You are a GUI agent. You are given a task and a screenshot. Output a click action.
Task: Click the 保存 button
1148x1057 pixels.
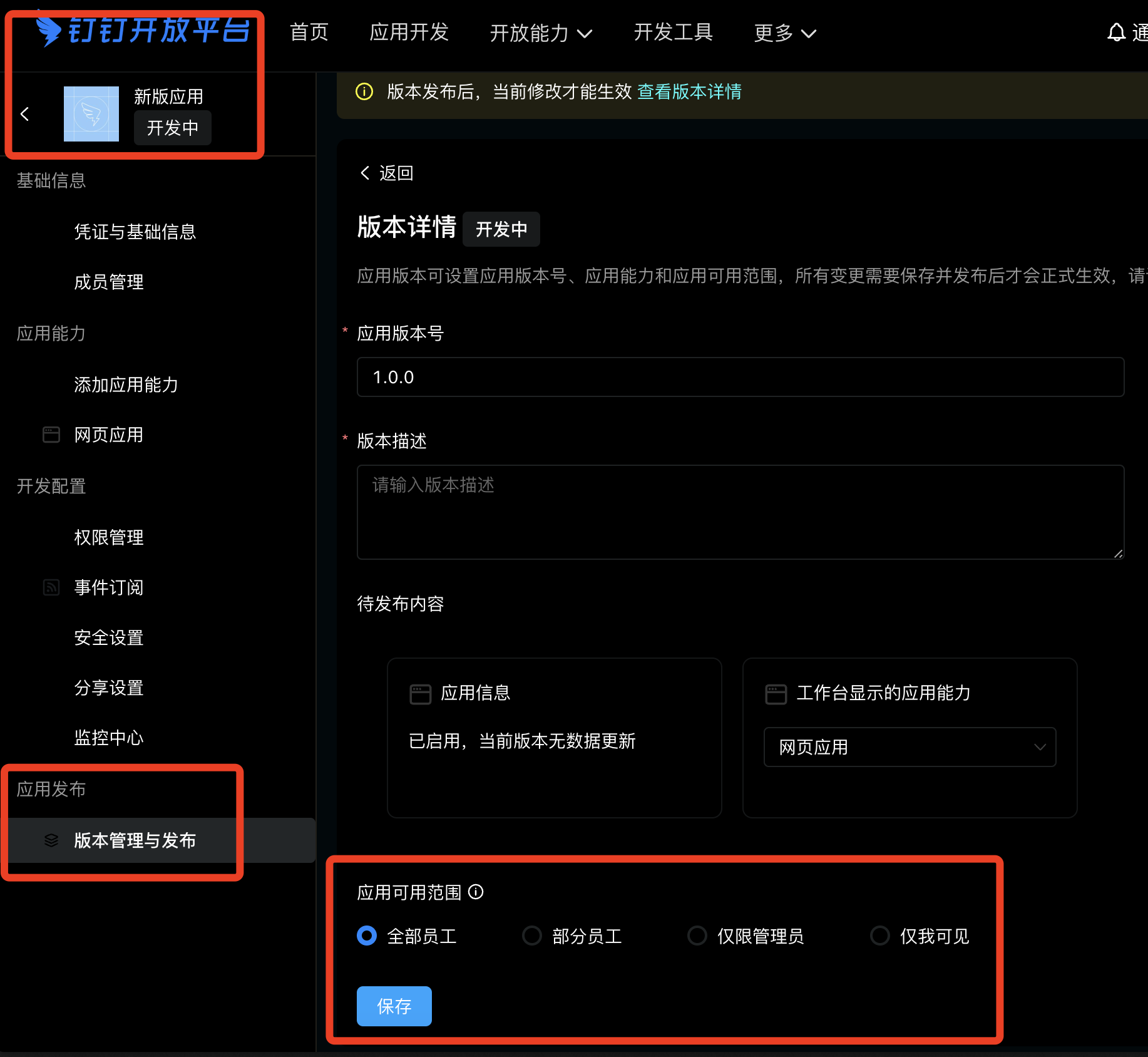(394, 1006)
